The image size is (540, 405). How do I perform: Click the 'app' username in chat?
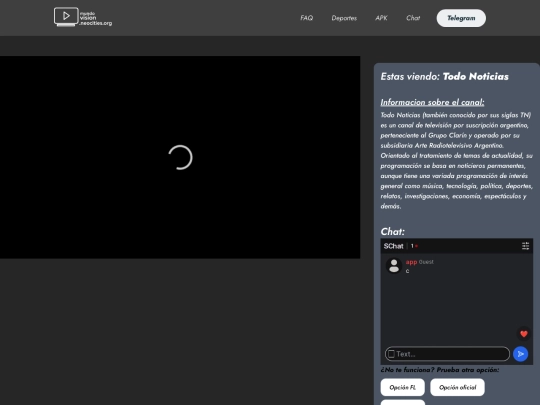[x=411, y=262]
